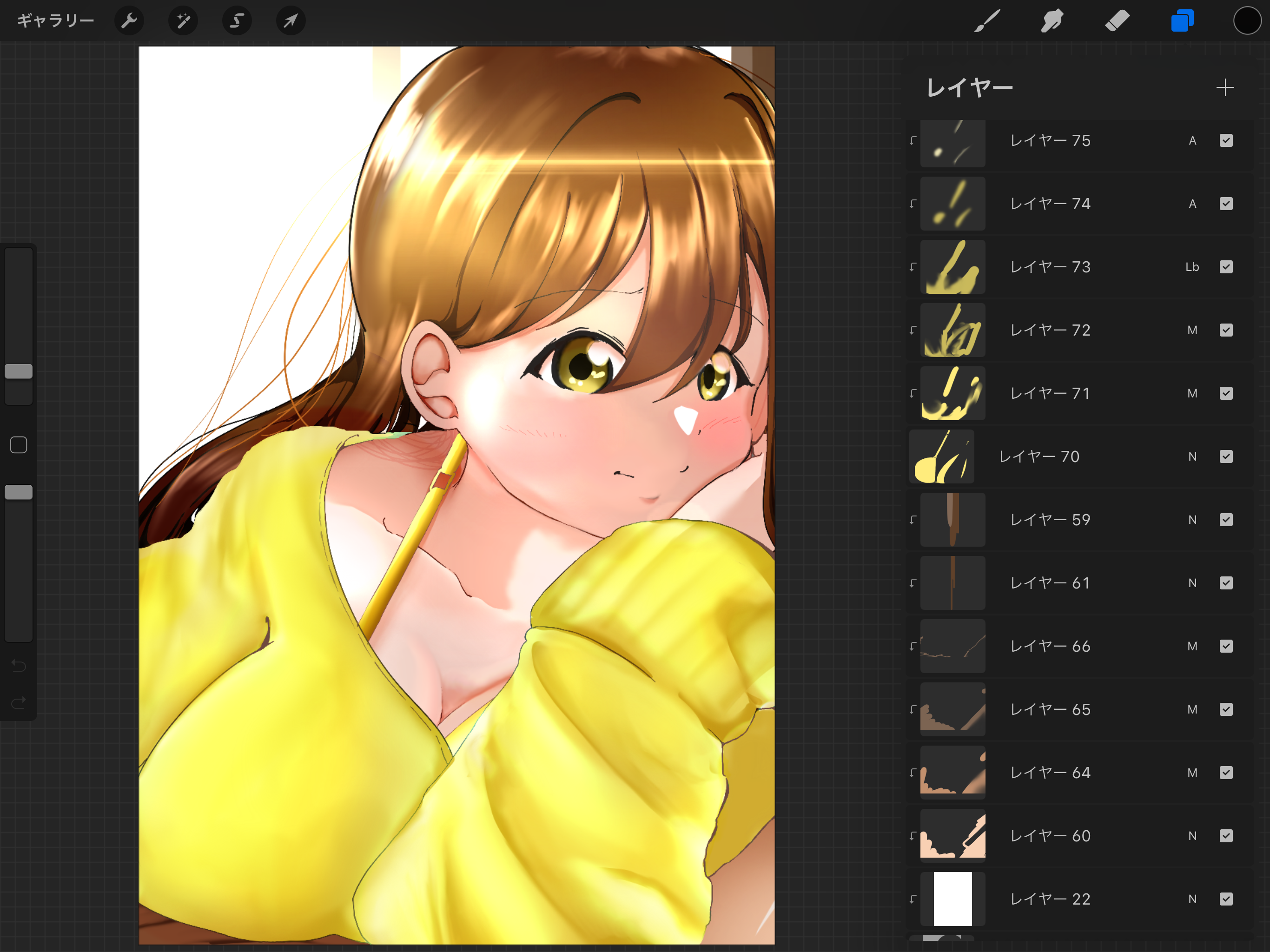The image size is (1270, 952).
Task: Open blend mode N of レイヤー 61
Action: [1192, 583]
